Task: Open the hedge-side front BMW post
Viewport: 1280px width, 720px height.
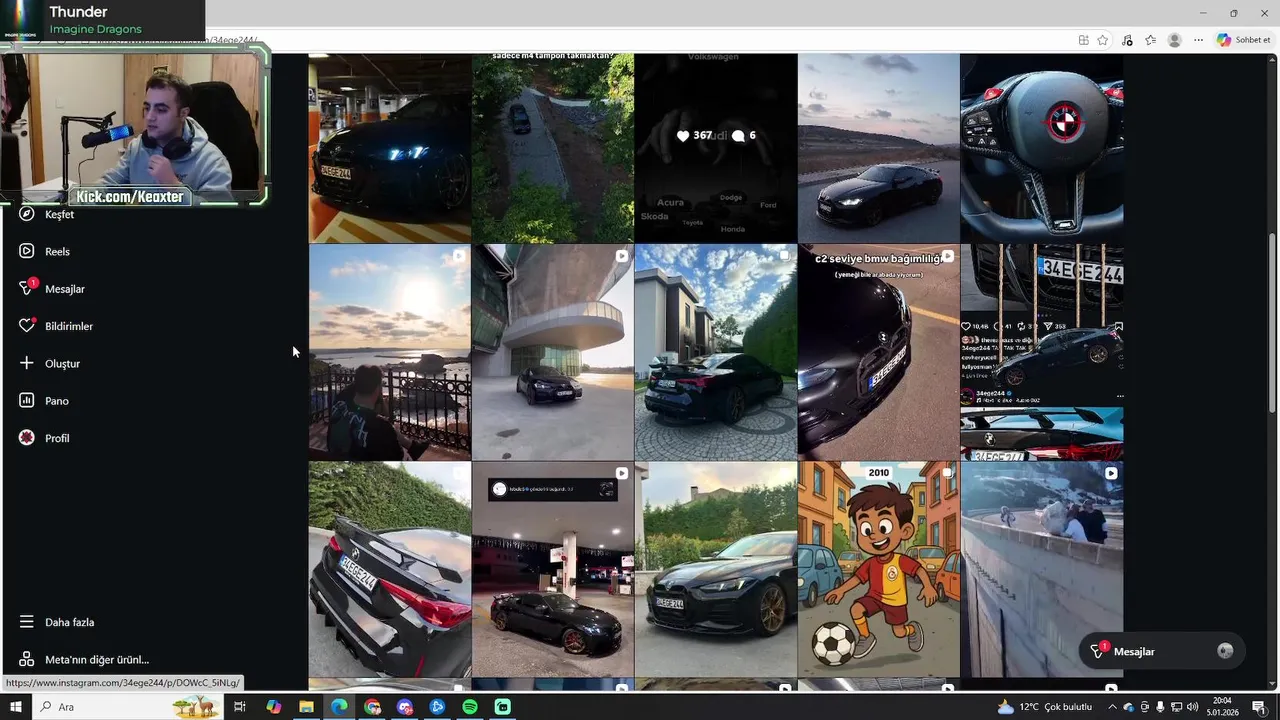Action: tap(716, 569)
